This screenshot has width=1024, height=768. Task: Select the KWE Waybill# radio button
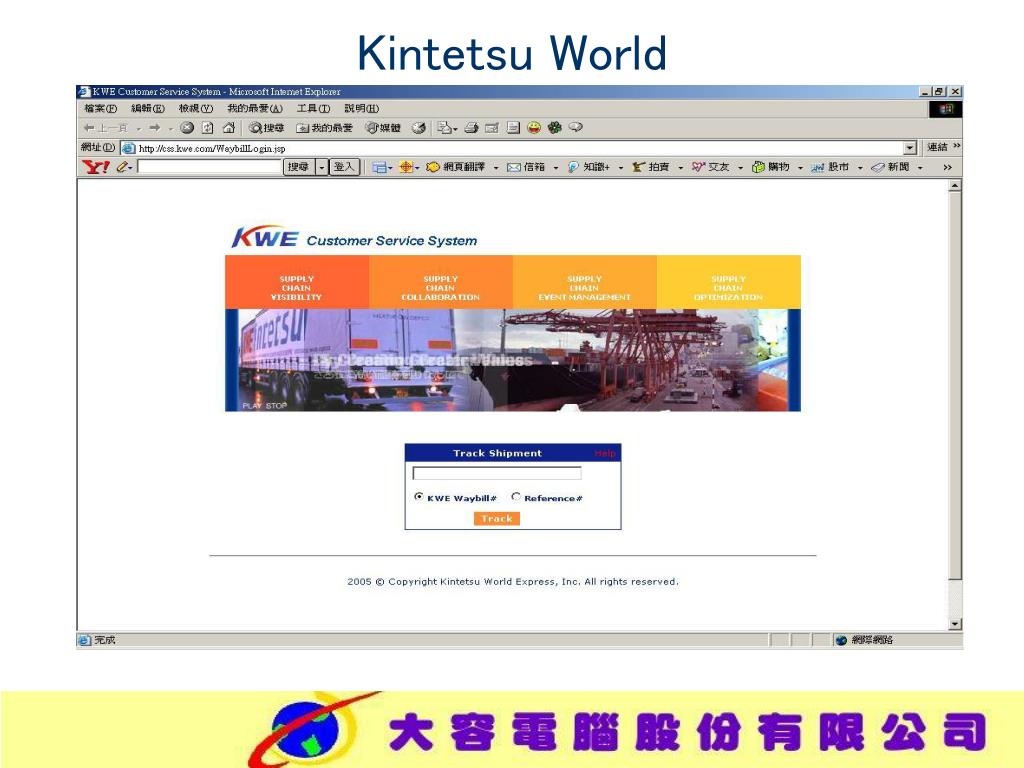(x=419, y=497)
